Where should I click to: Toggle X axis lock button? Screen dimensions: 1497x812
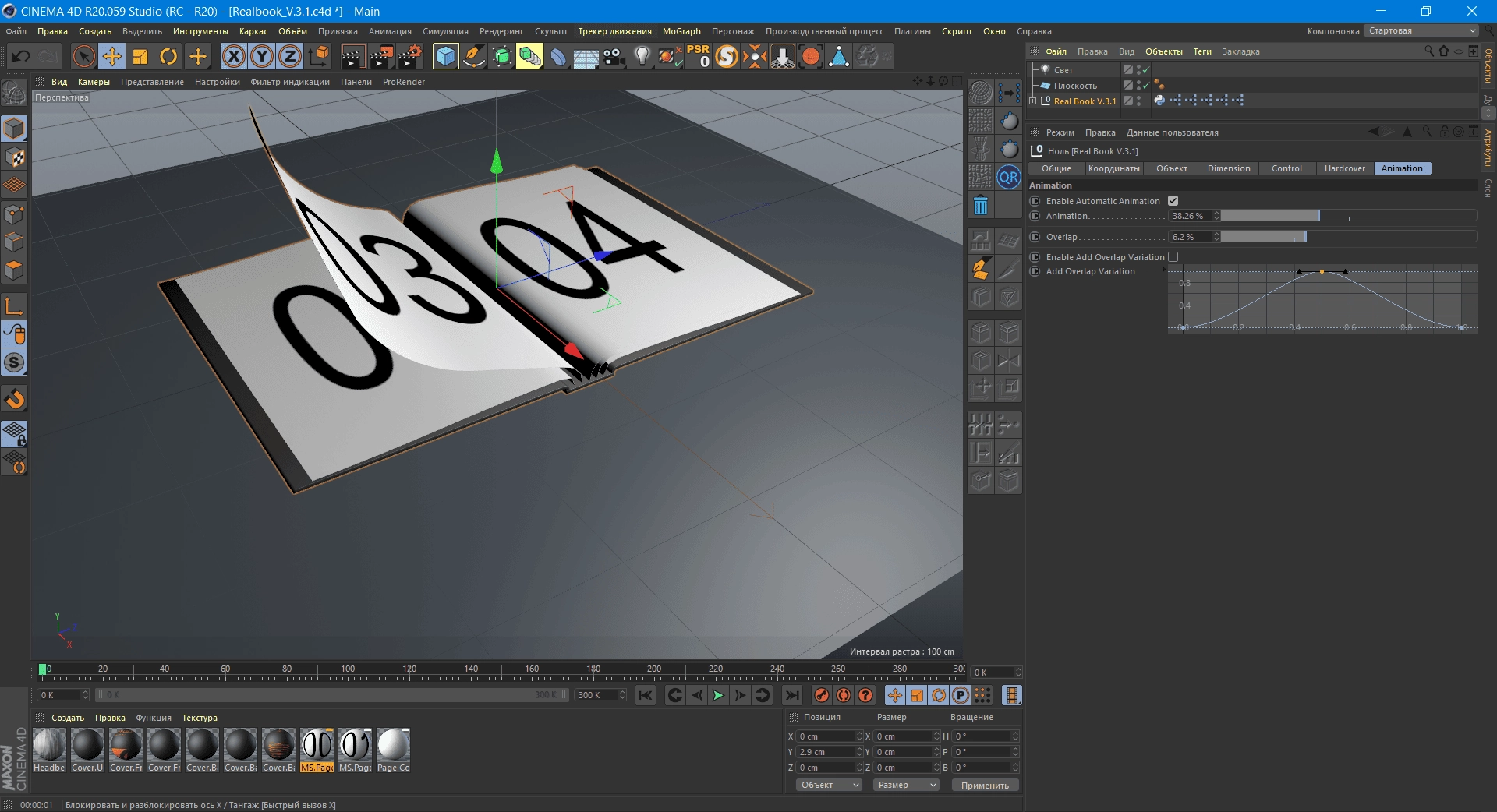click(x=233, y=56)
